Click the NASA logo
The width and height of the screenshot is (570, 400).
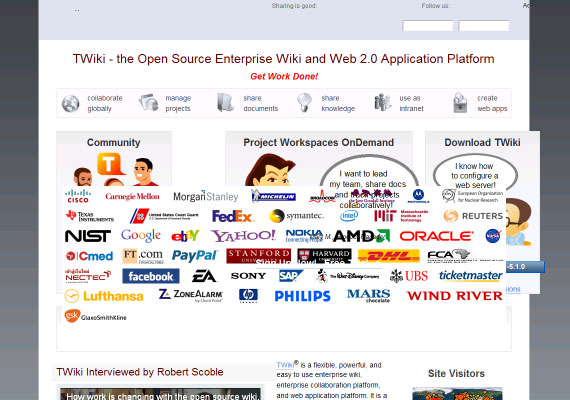pos(493,236)
